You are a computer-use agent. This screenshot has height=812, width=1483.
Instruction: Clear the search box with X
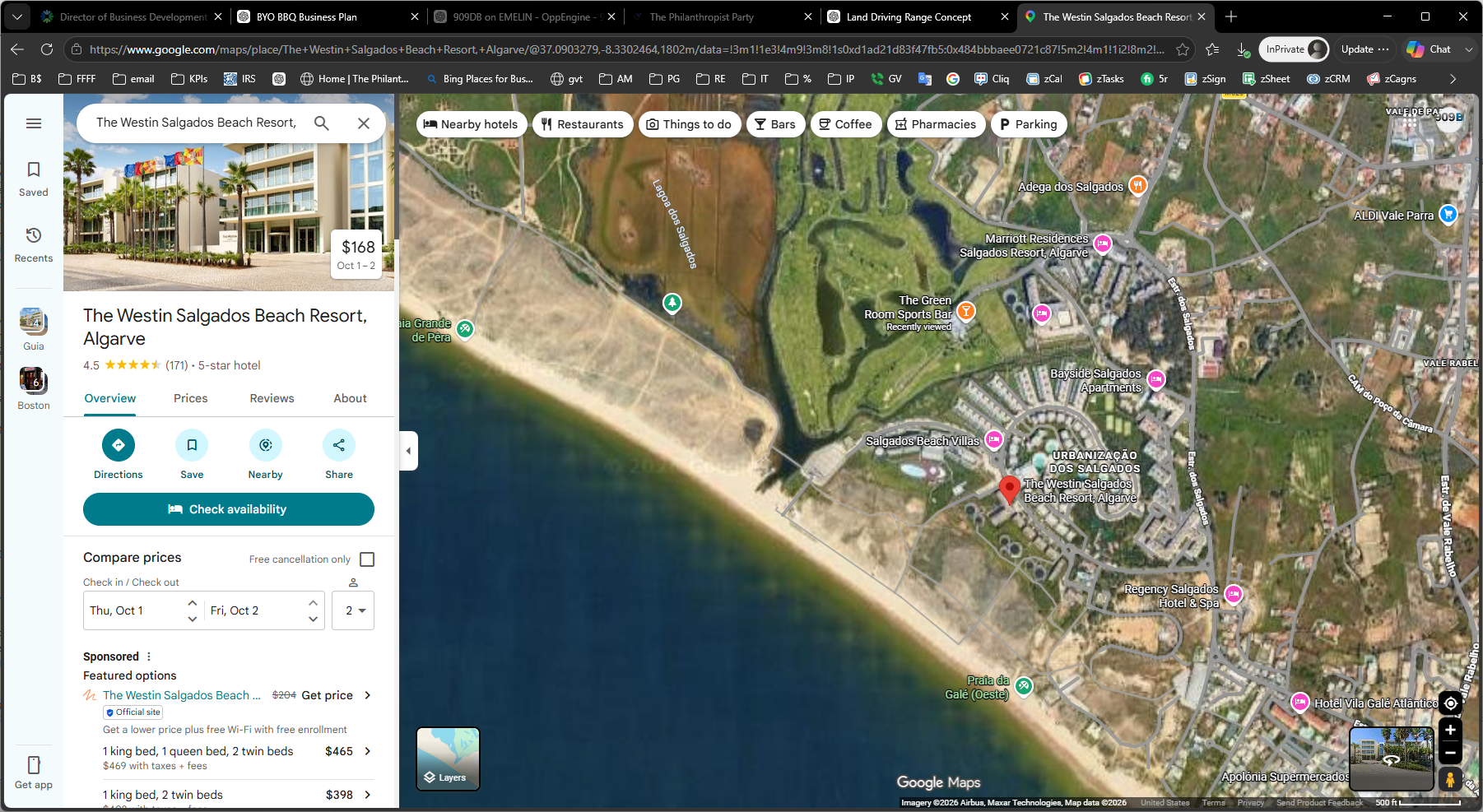tap(364, 123)
